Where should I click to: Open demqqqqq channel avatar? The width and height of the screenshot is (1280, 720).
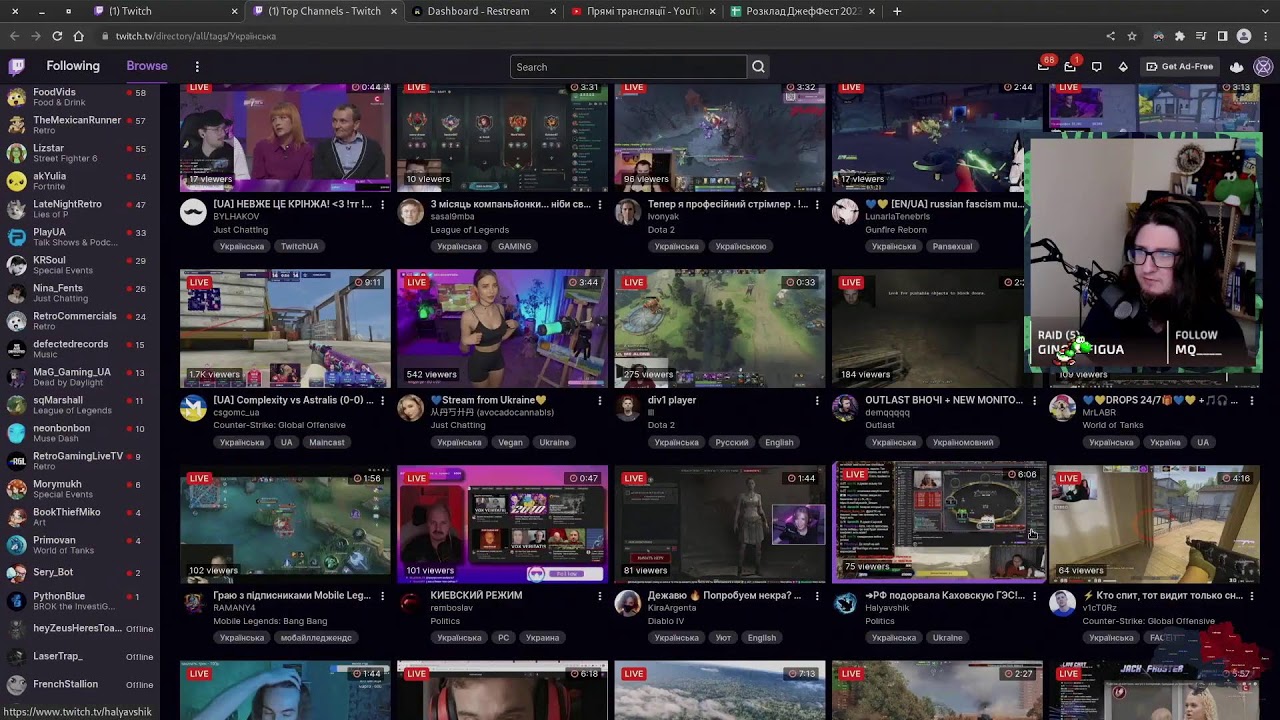pos(846,408)
